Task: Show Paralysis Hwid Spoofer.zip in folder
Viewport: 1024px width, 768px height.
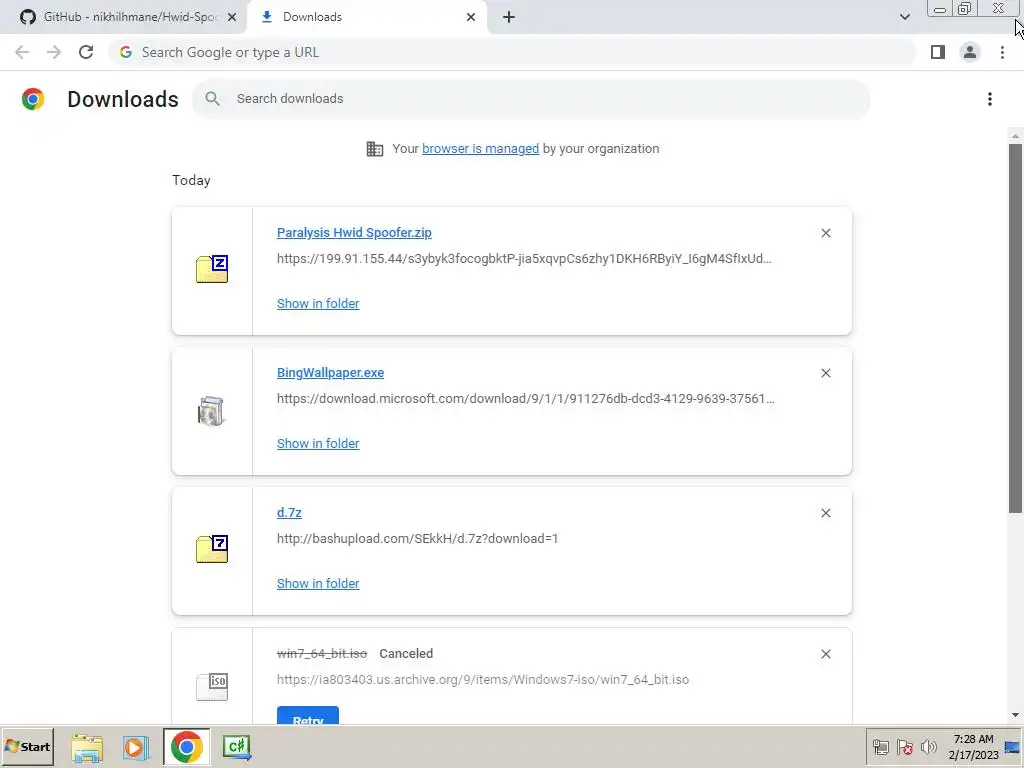Action: click(x=318, y=304)
